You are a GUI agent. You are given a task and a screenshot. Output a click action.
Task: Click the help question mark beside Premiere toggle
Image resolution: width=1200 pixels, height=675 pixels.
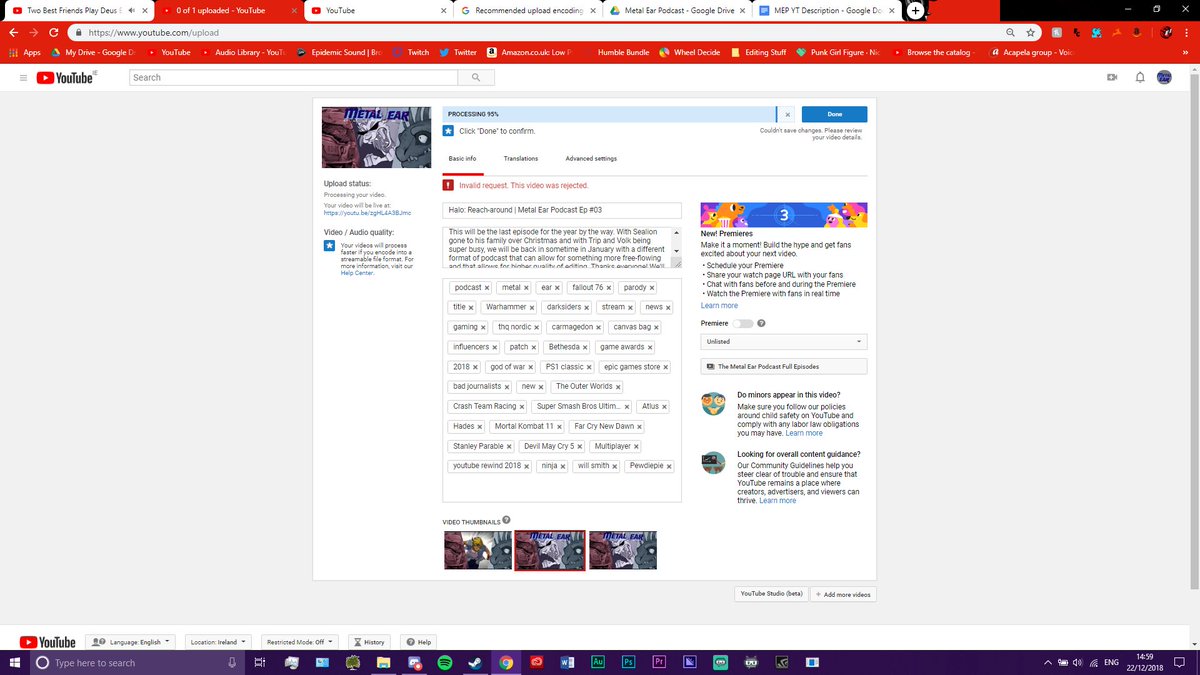(x=762, y=324)
